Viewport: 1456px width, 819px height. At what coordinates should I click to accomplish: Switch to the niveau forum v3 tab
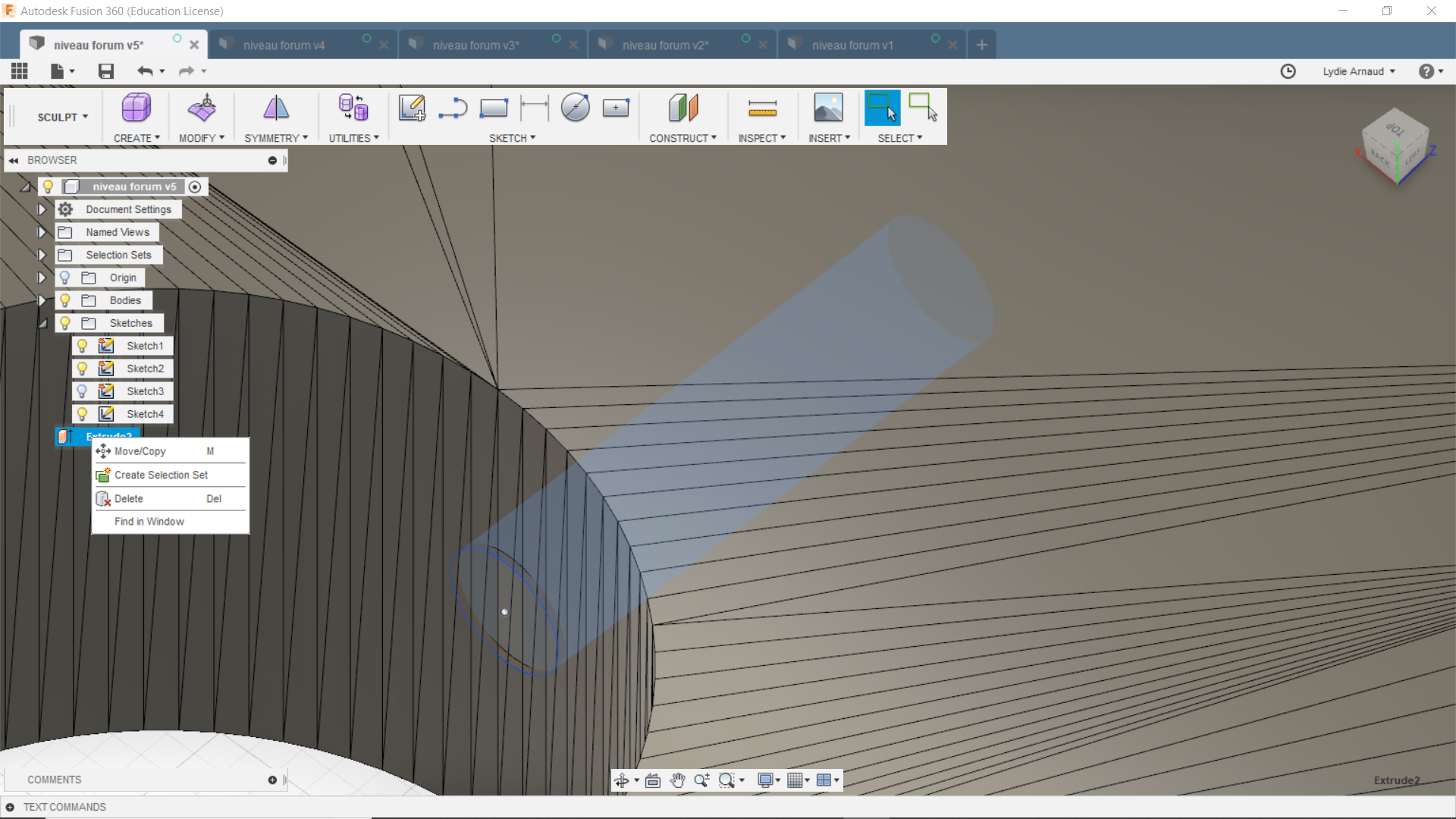point(475,45)
